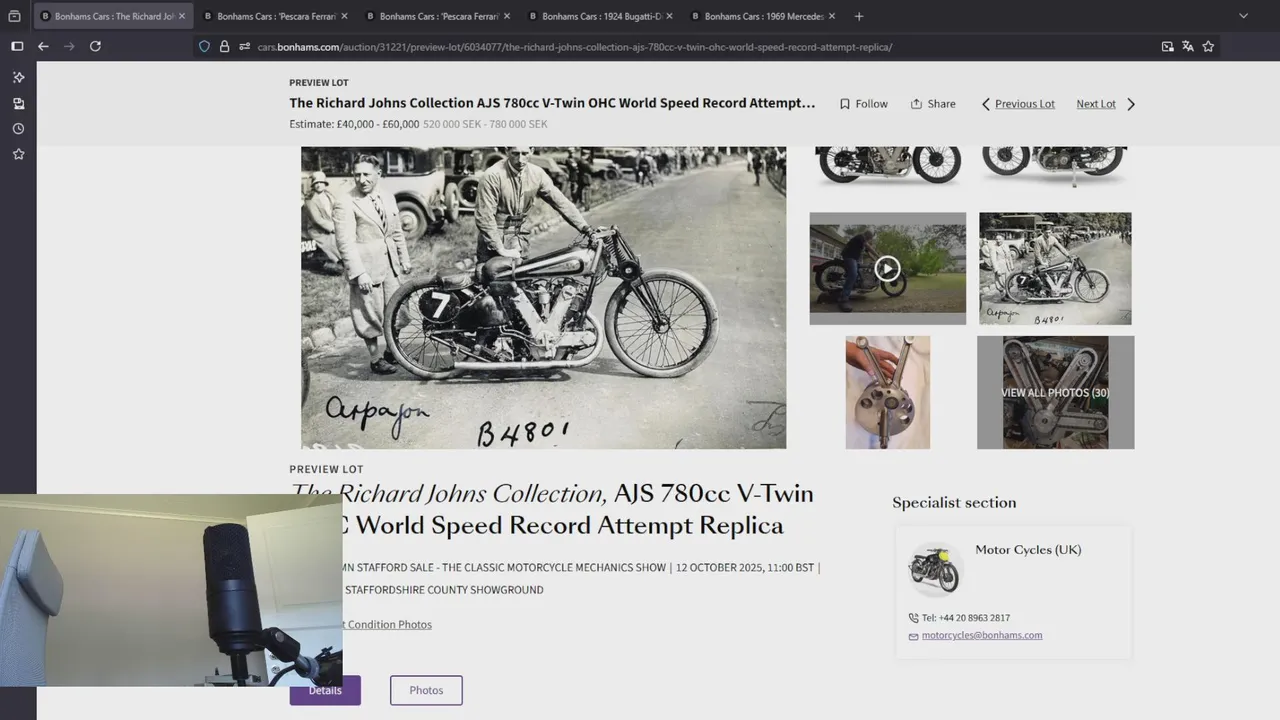Viewport: 1280px width, 720px height.
Task: Translate this page icon
Action: pos(1188,46)
